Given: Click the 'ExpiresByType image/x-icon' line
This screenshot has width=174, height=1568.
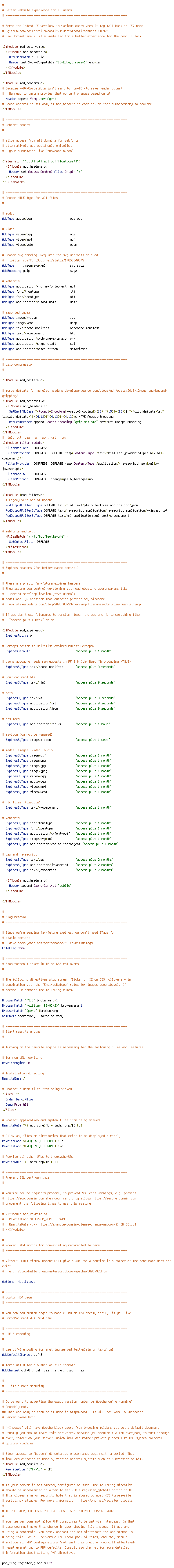Looking at the screenshot, I should point(57,740).
